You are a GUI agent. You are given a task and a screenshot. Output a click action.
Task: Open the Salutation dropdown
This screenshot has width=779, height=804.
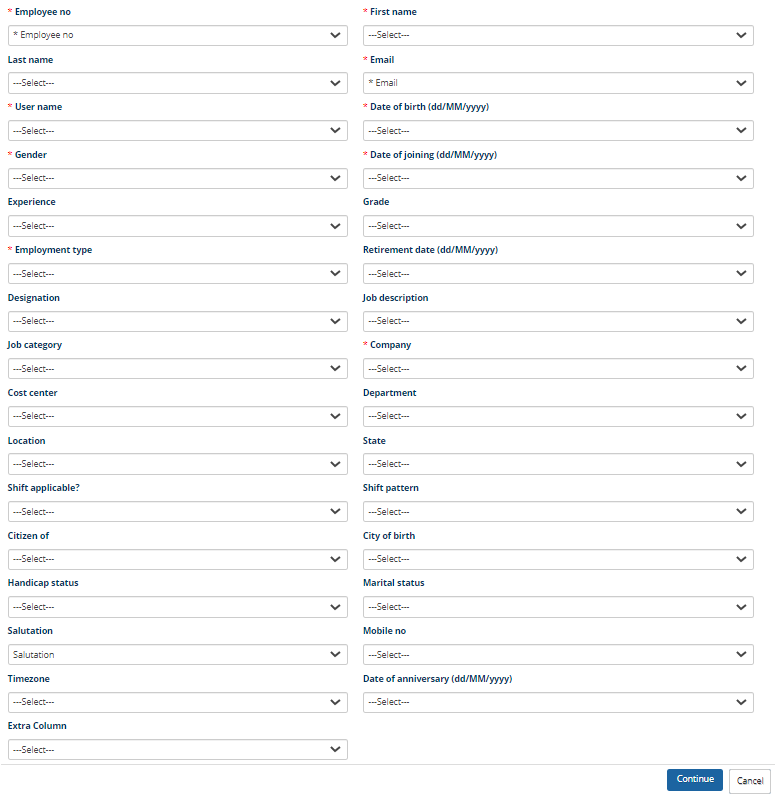178,655
